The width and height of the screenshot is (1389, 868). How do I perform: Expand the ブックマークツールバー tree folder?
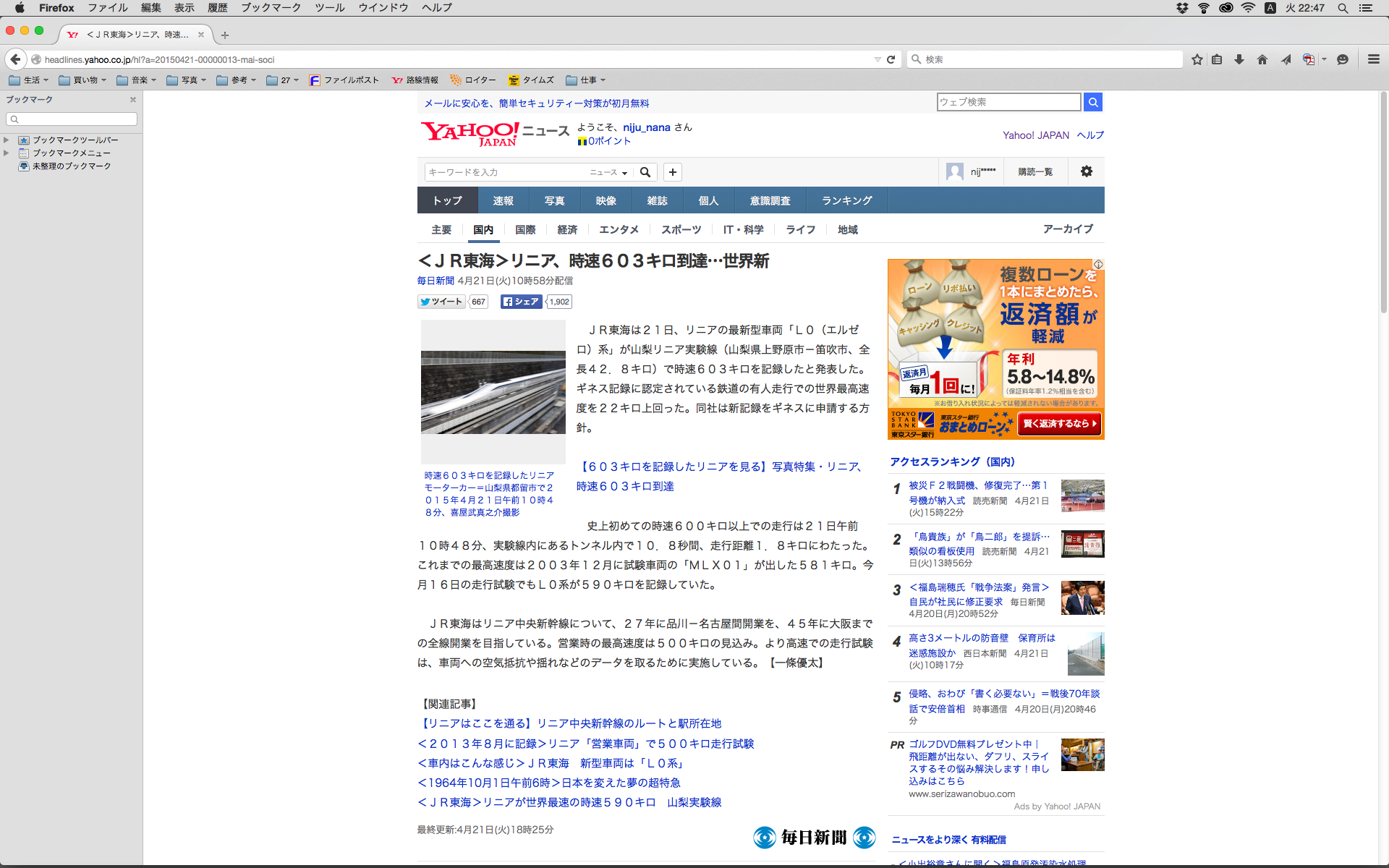(x=7, y=140)
